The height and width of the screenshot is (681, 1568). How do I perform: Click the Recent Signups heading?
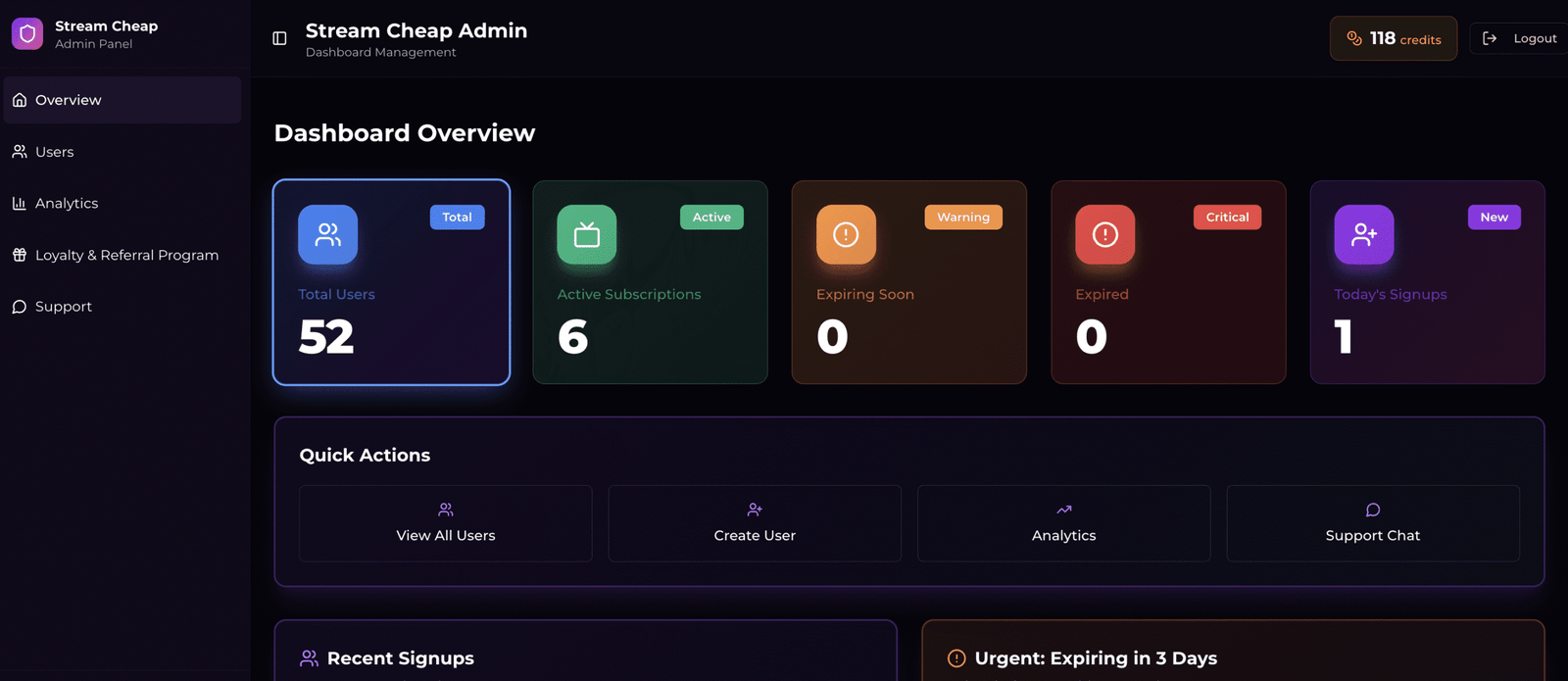pyautogui.click(x=401, y=658)
